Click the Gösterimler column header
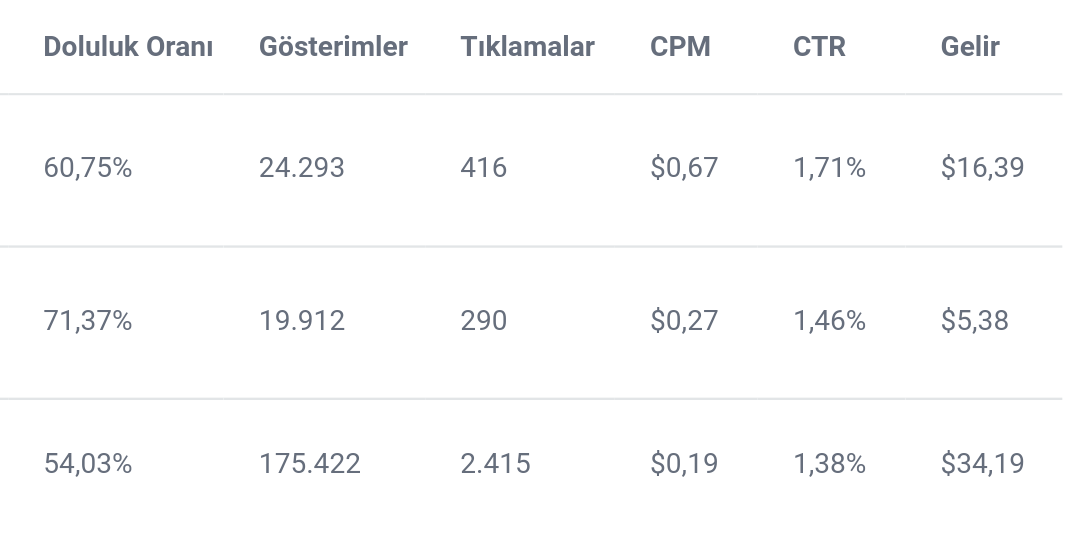 click(333, 47)
